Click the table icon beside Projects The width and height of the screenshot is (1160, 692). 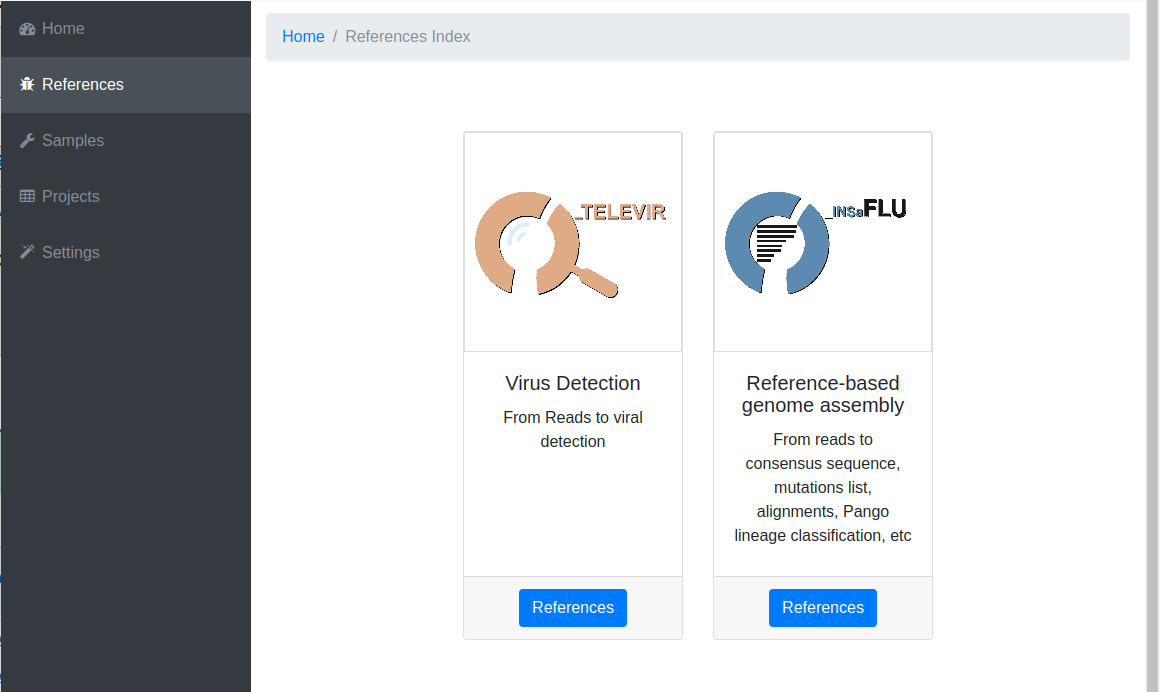pos(27,196)
